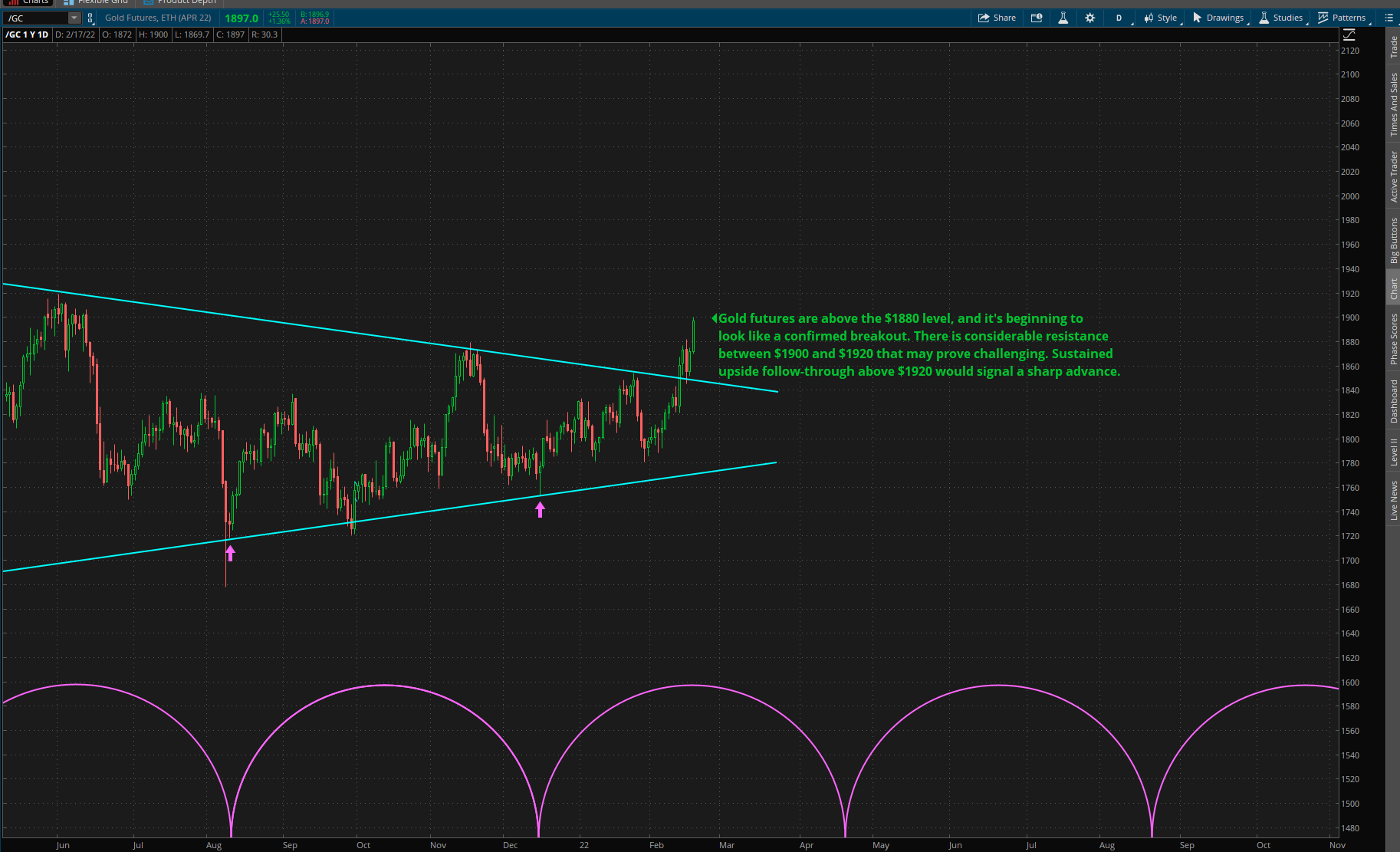The height and width of the screenshot is (852, 1400).
Task: Open the Live News sidebar panel
Action: point(1393,501)
